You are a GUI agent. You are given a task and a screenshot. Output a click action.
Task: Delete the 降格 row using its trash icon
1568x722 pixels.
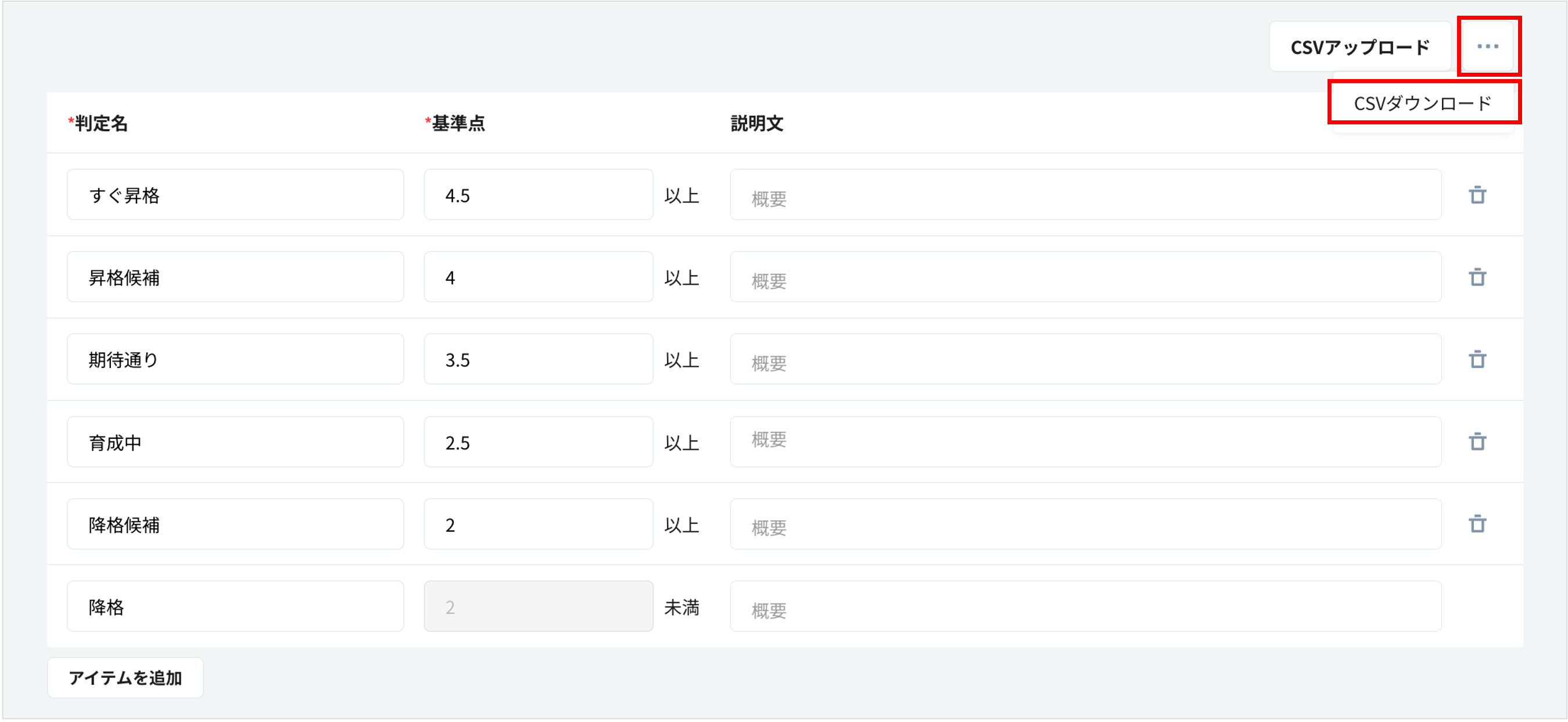tap(1478, 605)
